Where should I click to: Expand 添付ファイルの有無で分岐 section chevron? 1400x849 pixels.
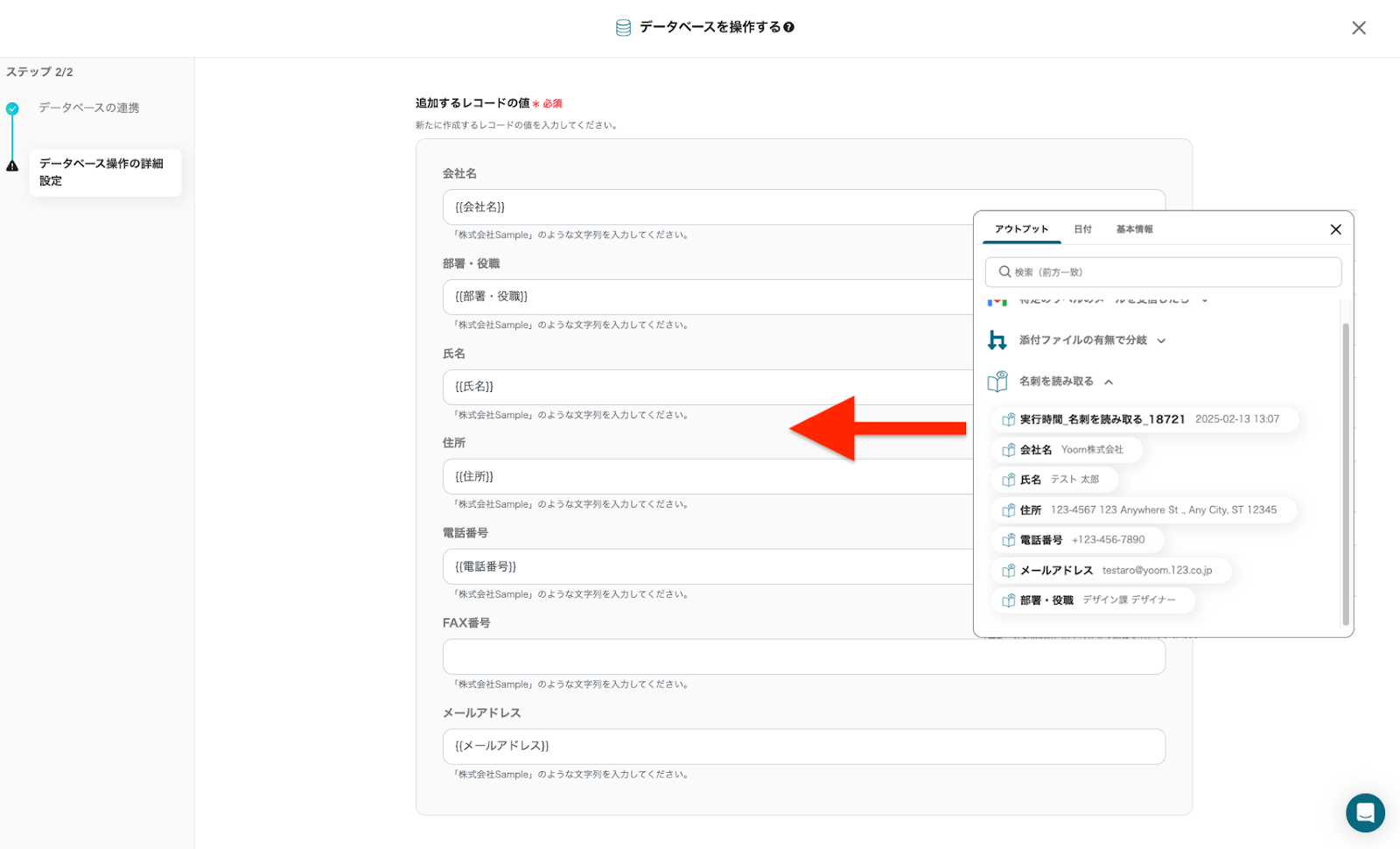pos(1161,341)
